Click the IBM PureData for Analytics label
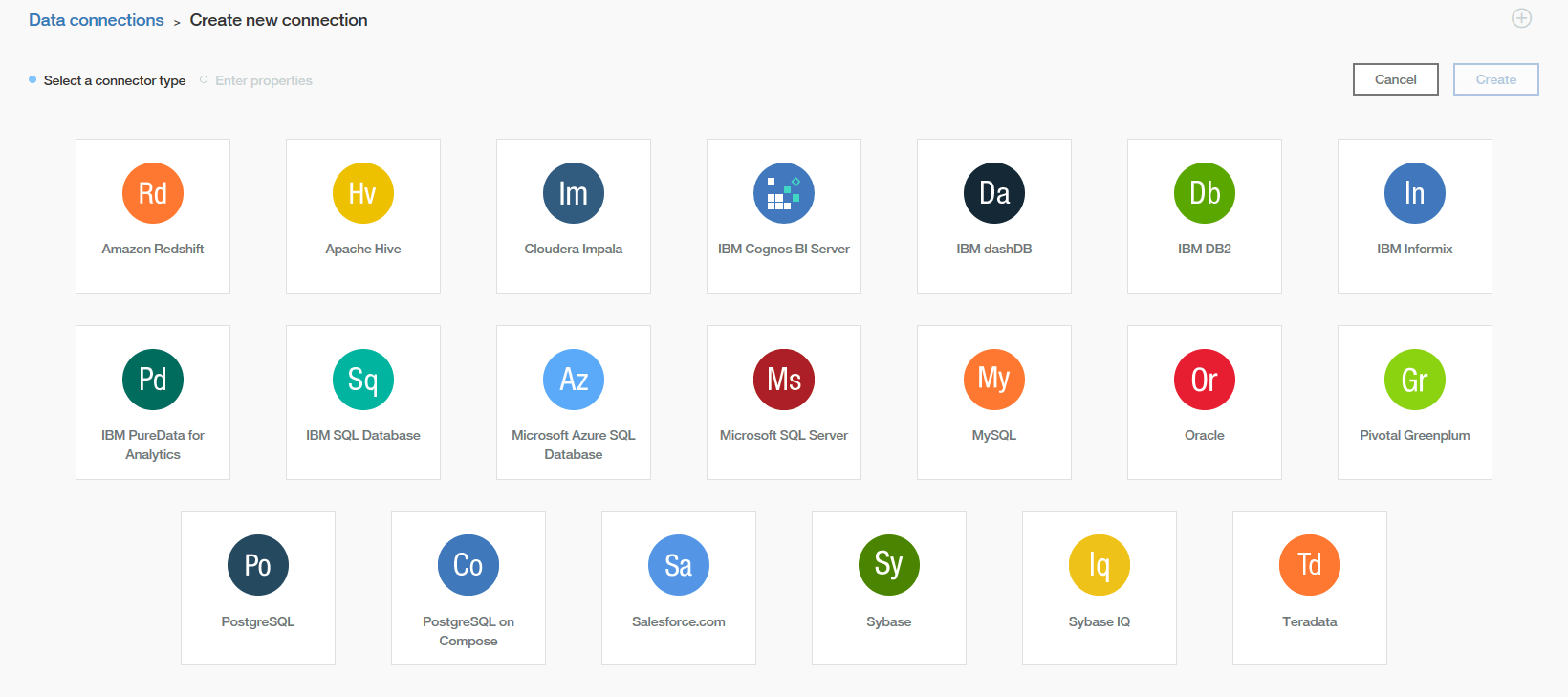The width and height of the screenshot is (1568, 697). pos(153,445)
